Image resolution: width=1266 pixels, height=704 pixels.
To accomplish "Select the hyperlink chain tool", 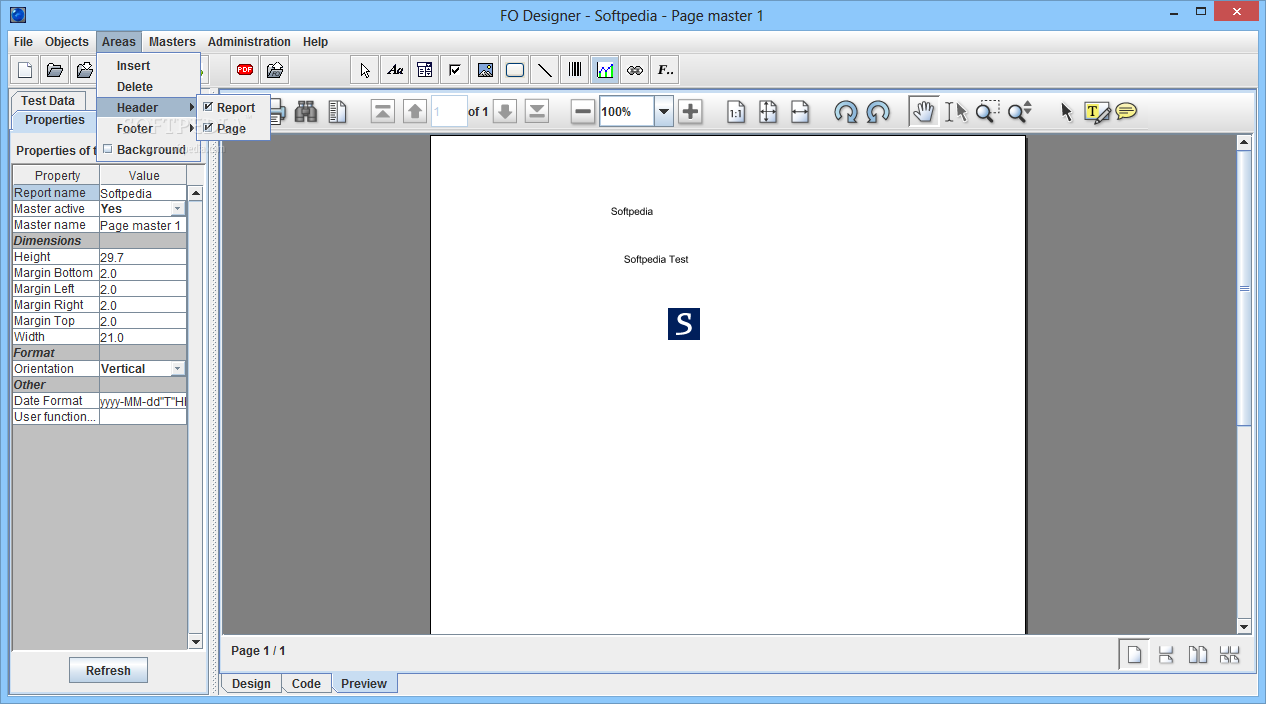I will (635, 70).
